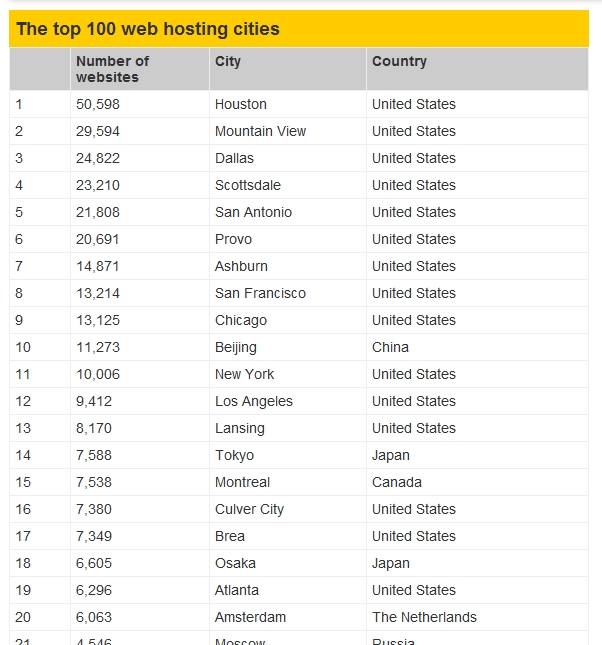Select "The Netherlands" country cell
Image resolution: width=602 pixels, height=645 pixels.
click(424, 617)
